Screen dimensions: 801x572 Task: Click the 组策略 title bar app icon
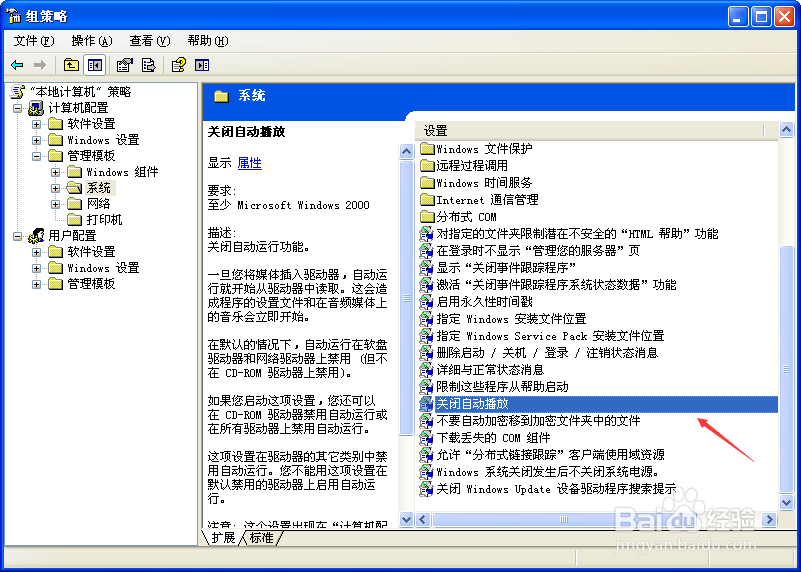[x=15, y=16]
